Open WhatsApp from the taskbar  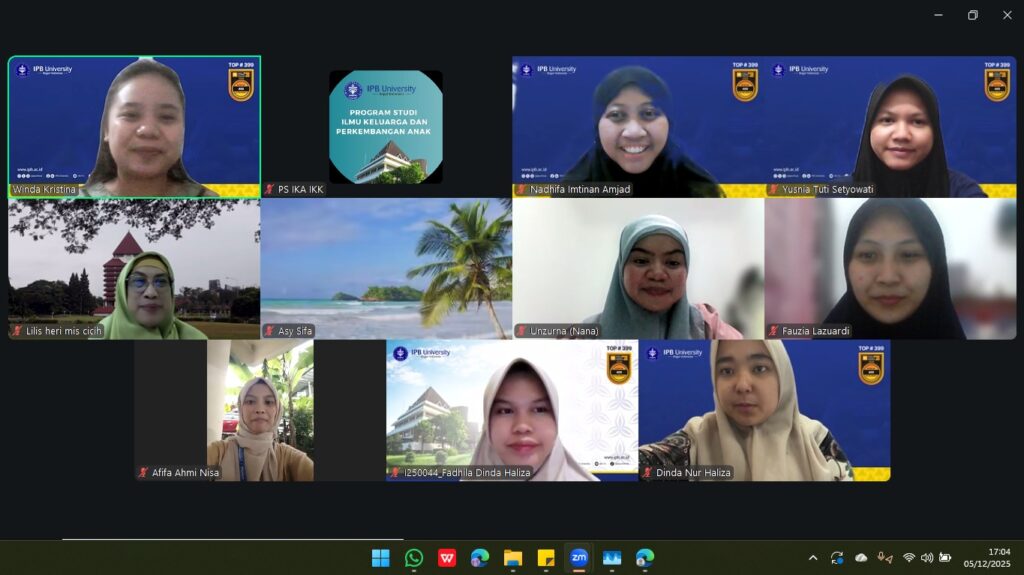(414, 558)
